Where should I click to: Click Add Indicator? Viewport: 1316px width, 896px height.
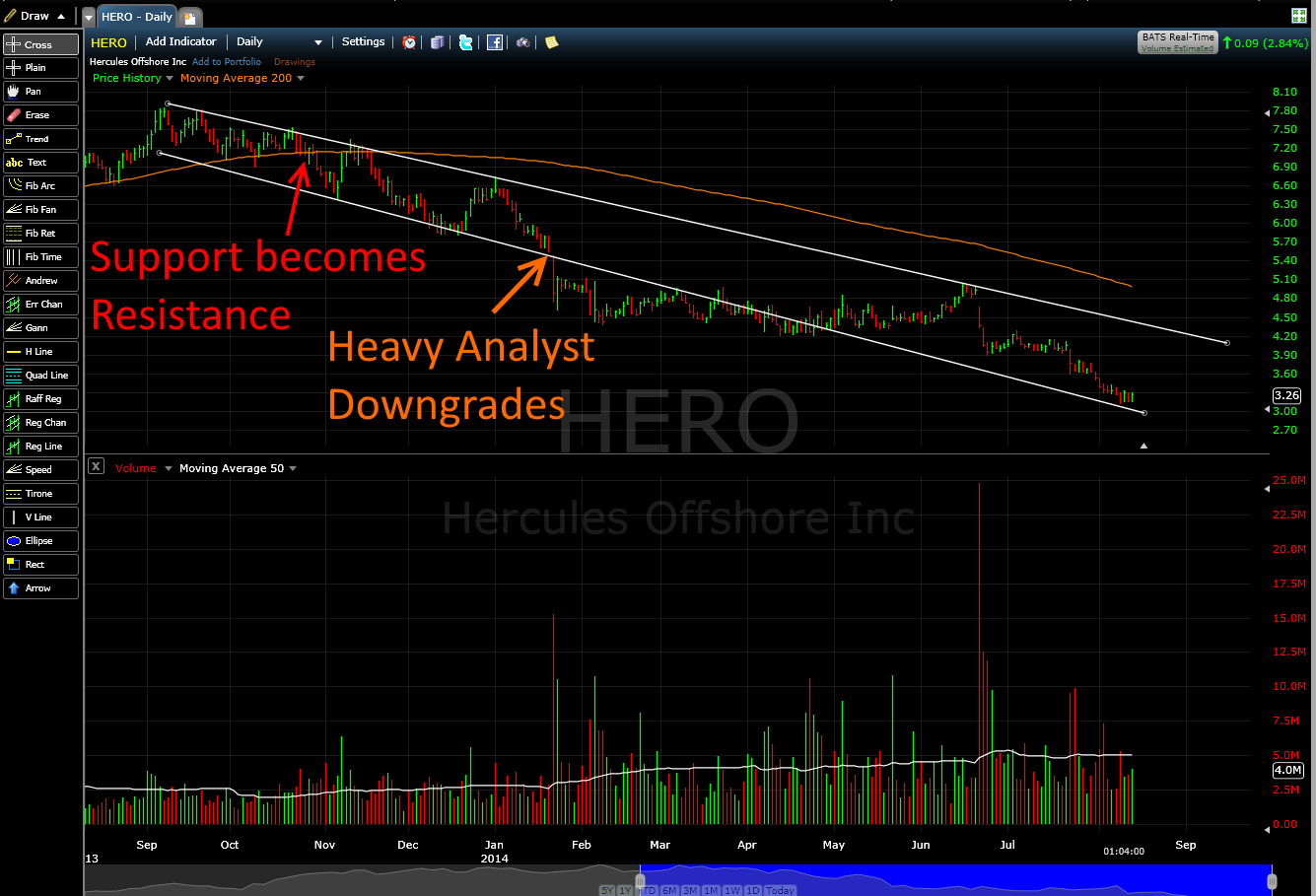(180, 42)
